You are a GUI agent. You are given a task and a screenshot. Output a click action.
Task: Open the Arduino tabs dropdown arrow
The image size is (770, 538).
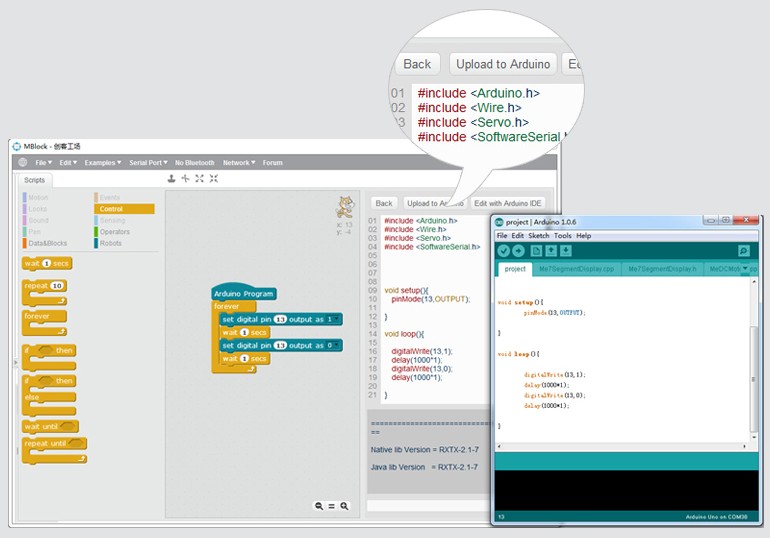click(x=745, y=269)
